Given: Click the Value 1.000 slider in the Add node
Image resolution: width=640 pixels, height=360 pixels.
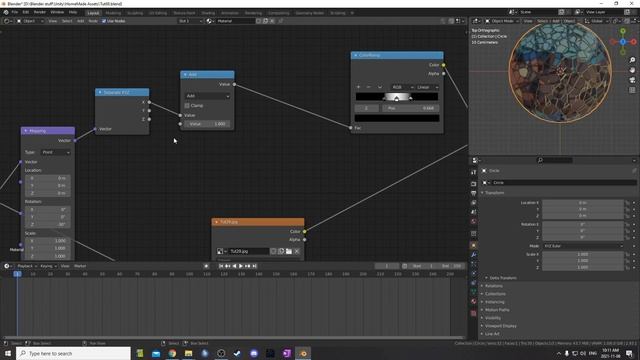Looking at the screenshot, I should coord(207,124).
